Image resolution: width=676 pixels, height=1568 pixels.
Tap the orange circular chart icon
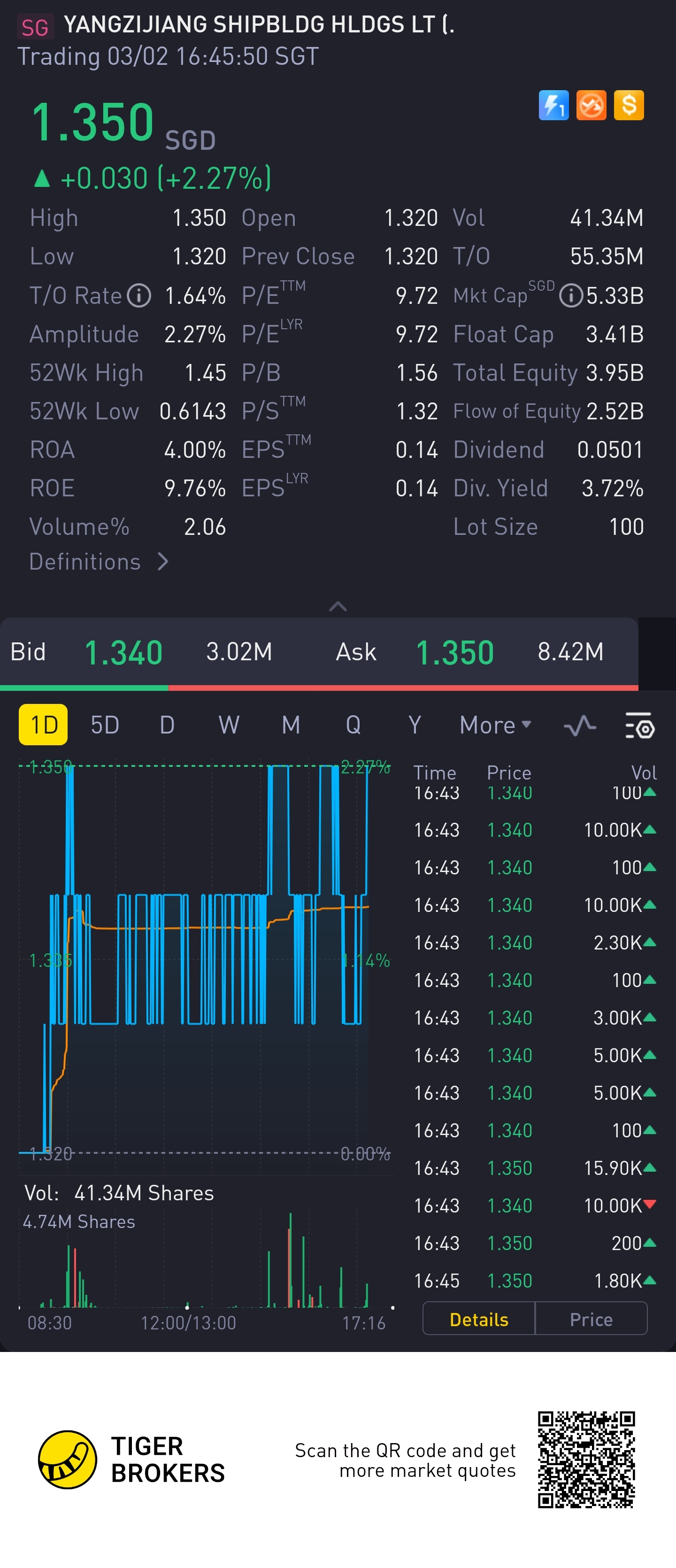pyautogui.click(x=591, y=105)
